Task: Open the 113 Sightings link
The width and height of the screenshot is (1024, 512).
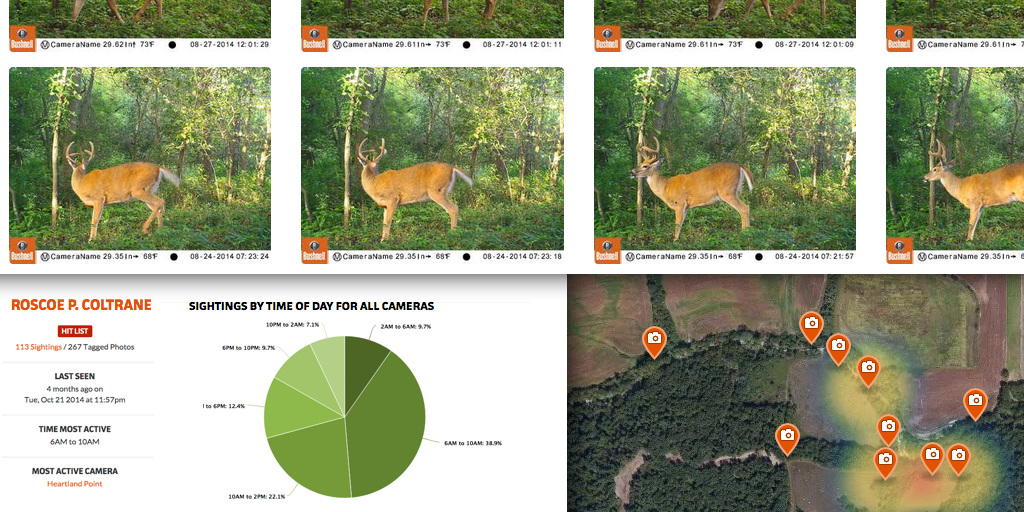Action: tap(38, 347)
